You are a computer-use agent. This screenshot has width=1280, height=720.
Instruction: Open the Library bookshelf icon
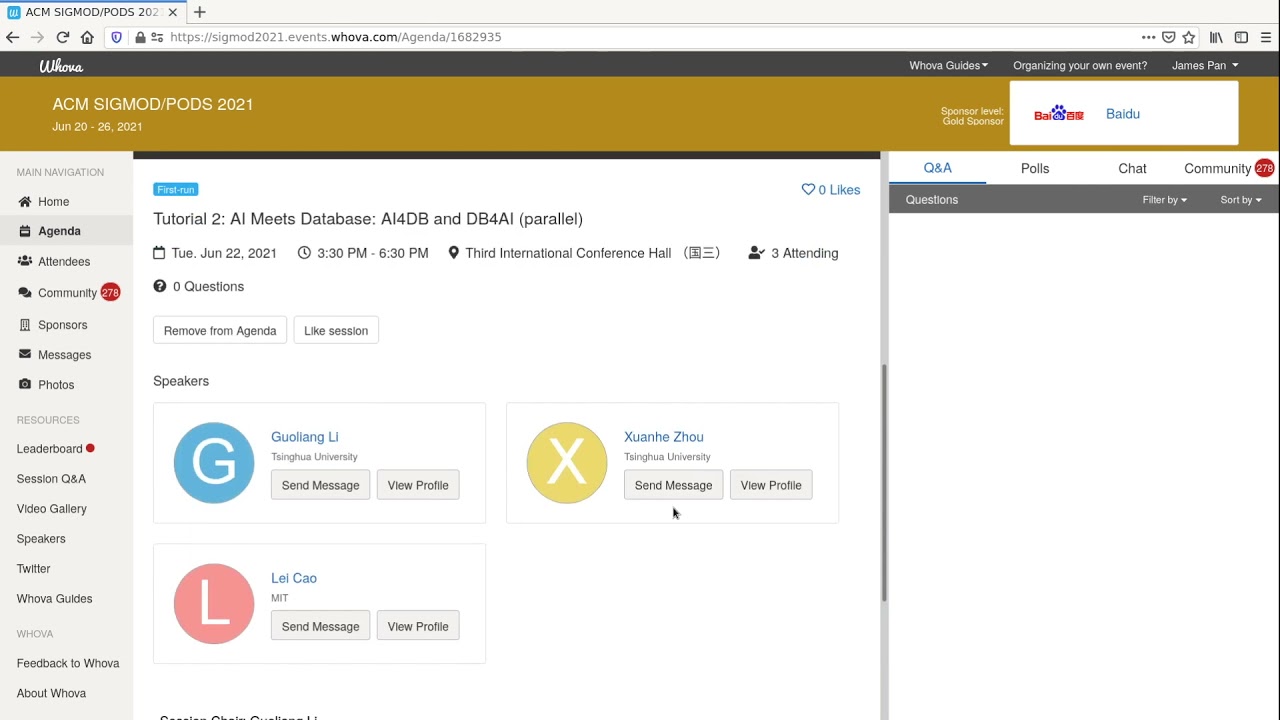(1216, 37)
